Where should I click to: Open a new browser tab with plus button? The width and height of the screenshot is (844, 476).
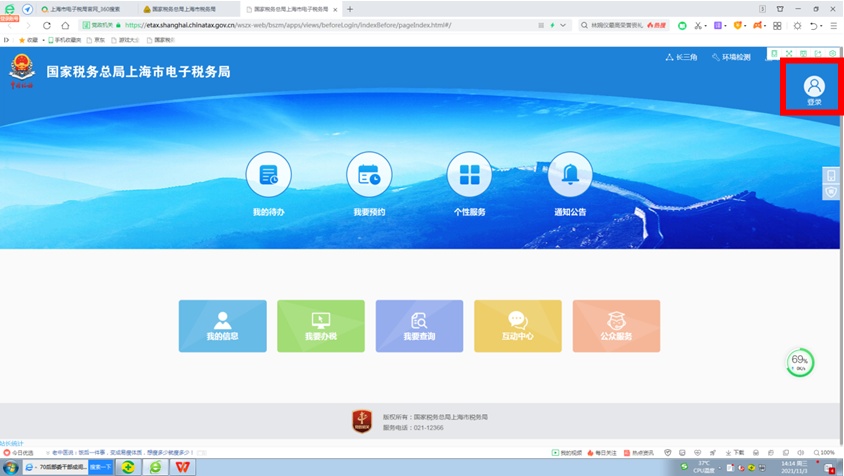pyautogui.click(x=350, y=9)
